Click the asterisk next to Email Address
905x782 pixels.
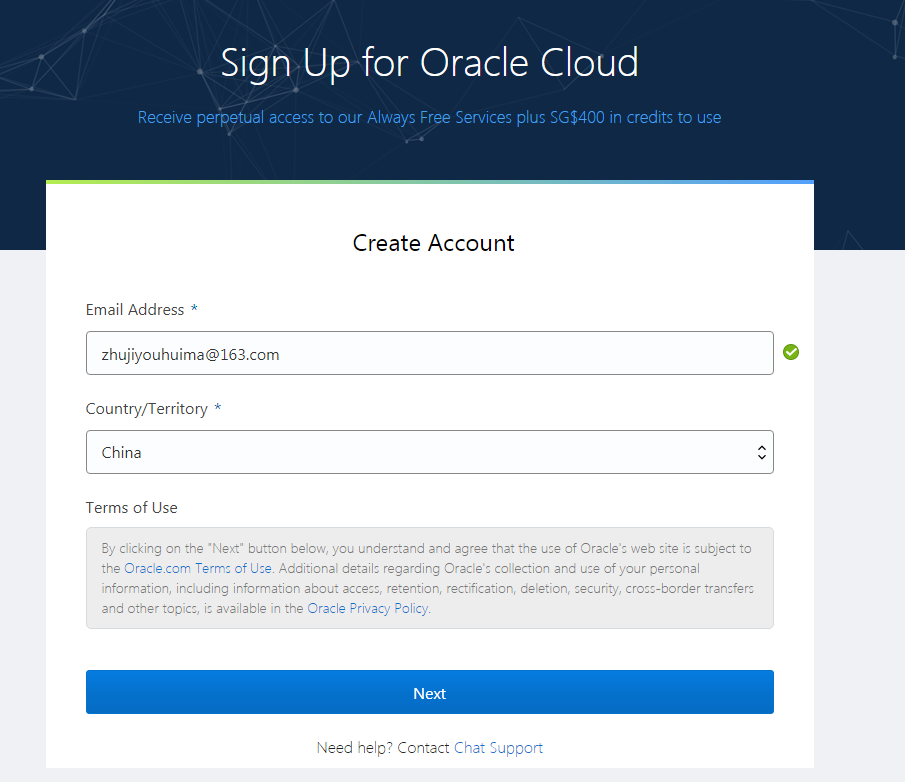pyautogui.click(x=194, y=310)
